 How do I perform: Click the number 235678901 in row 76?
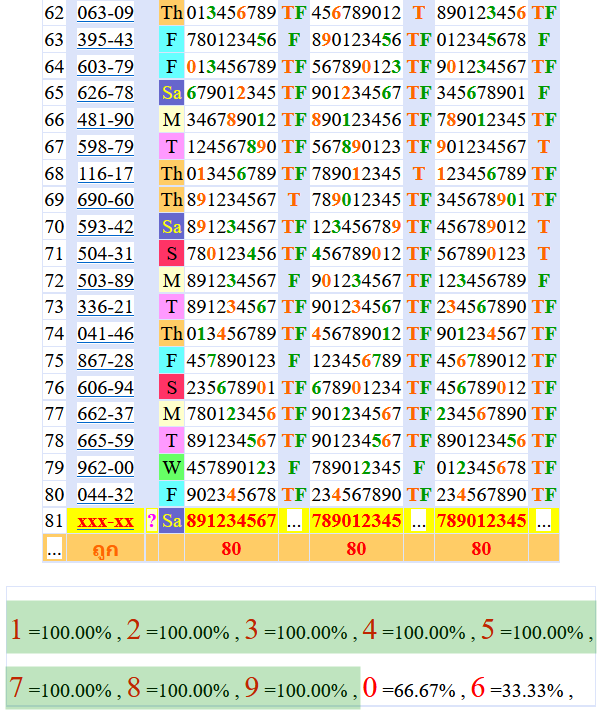pos(231,388)
